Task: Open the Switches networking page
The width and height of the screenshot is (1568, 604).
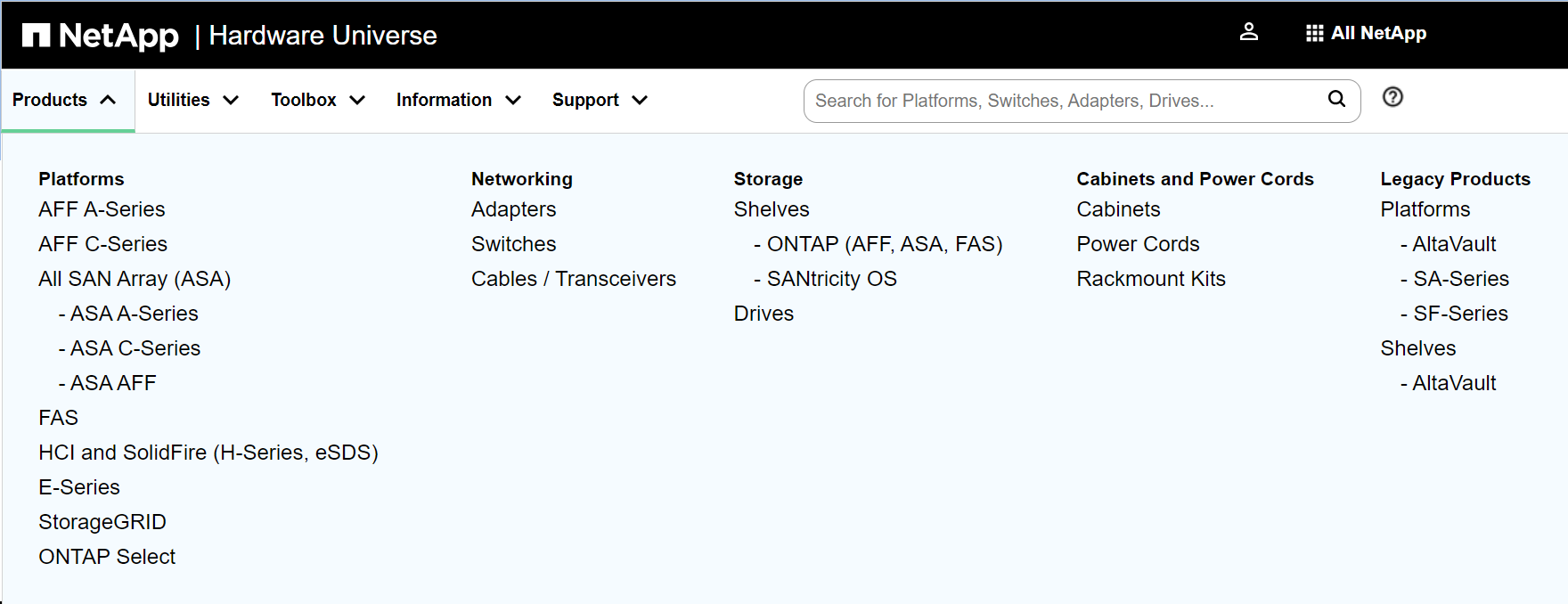Action: [x=513, y=244]
